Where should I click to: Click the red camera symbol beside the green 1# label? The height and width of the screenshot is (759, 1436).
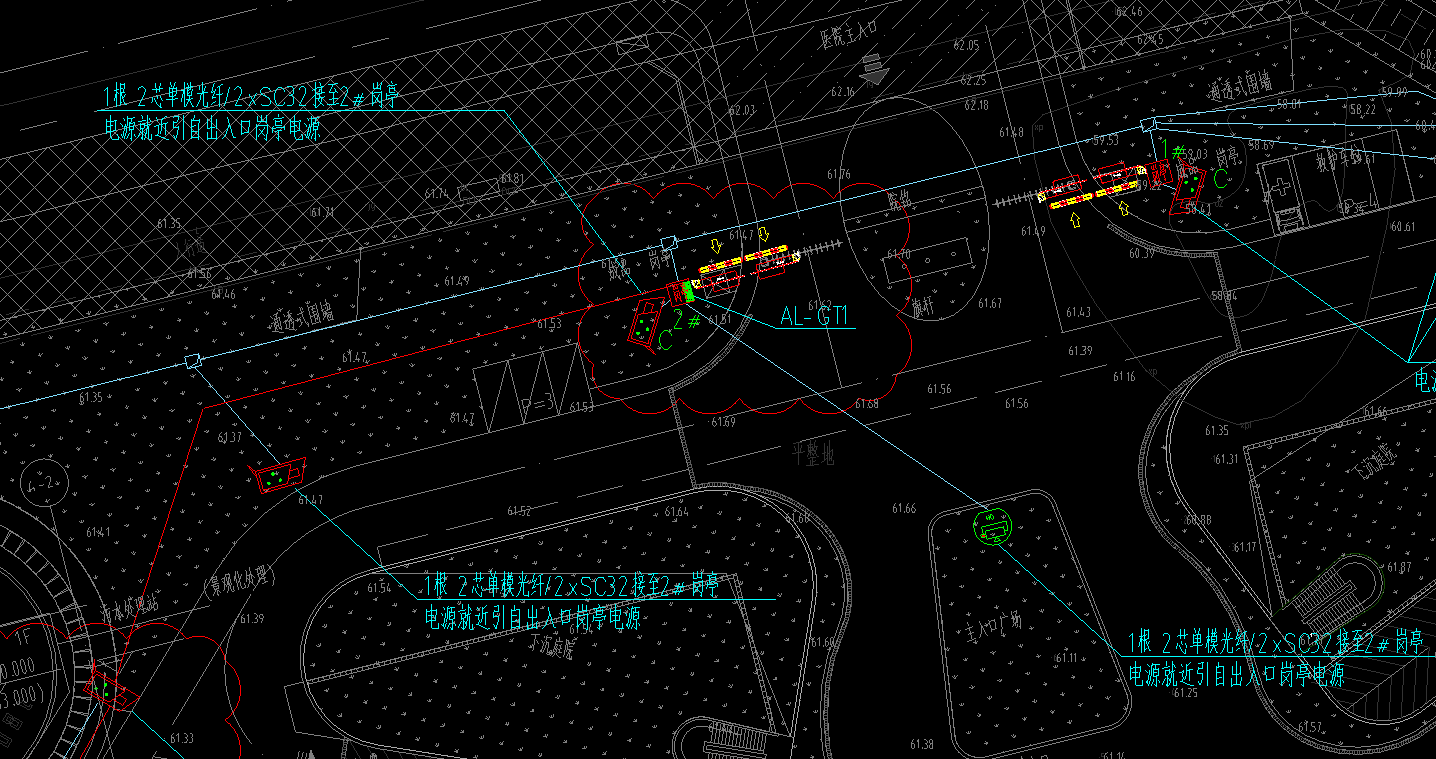[1190, 186]
